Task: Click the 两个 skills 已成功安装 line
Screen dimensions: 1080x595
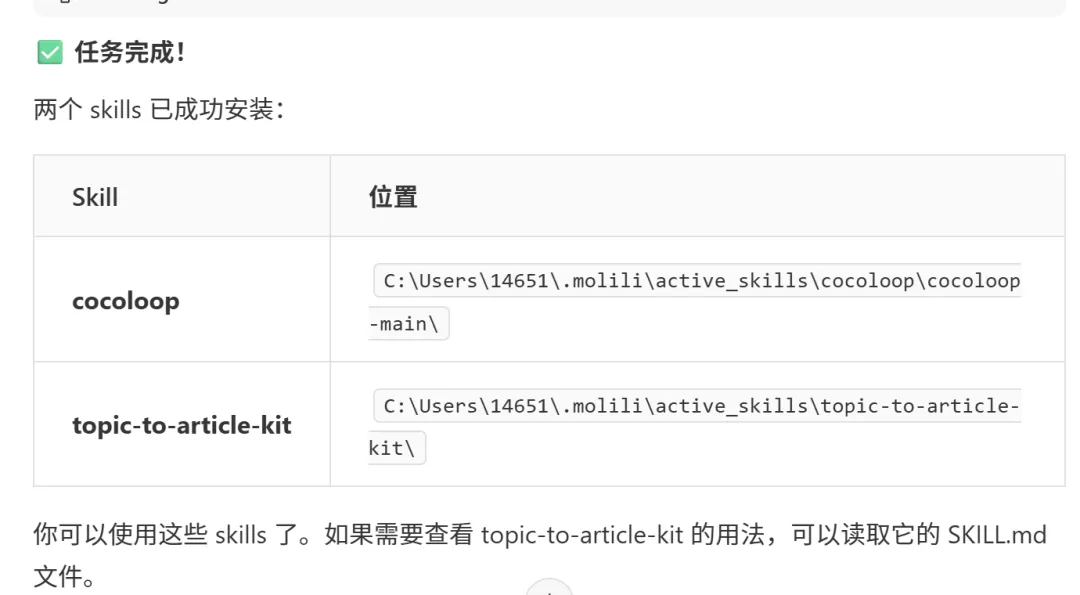Action: [159, 110]
